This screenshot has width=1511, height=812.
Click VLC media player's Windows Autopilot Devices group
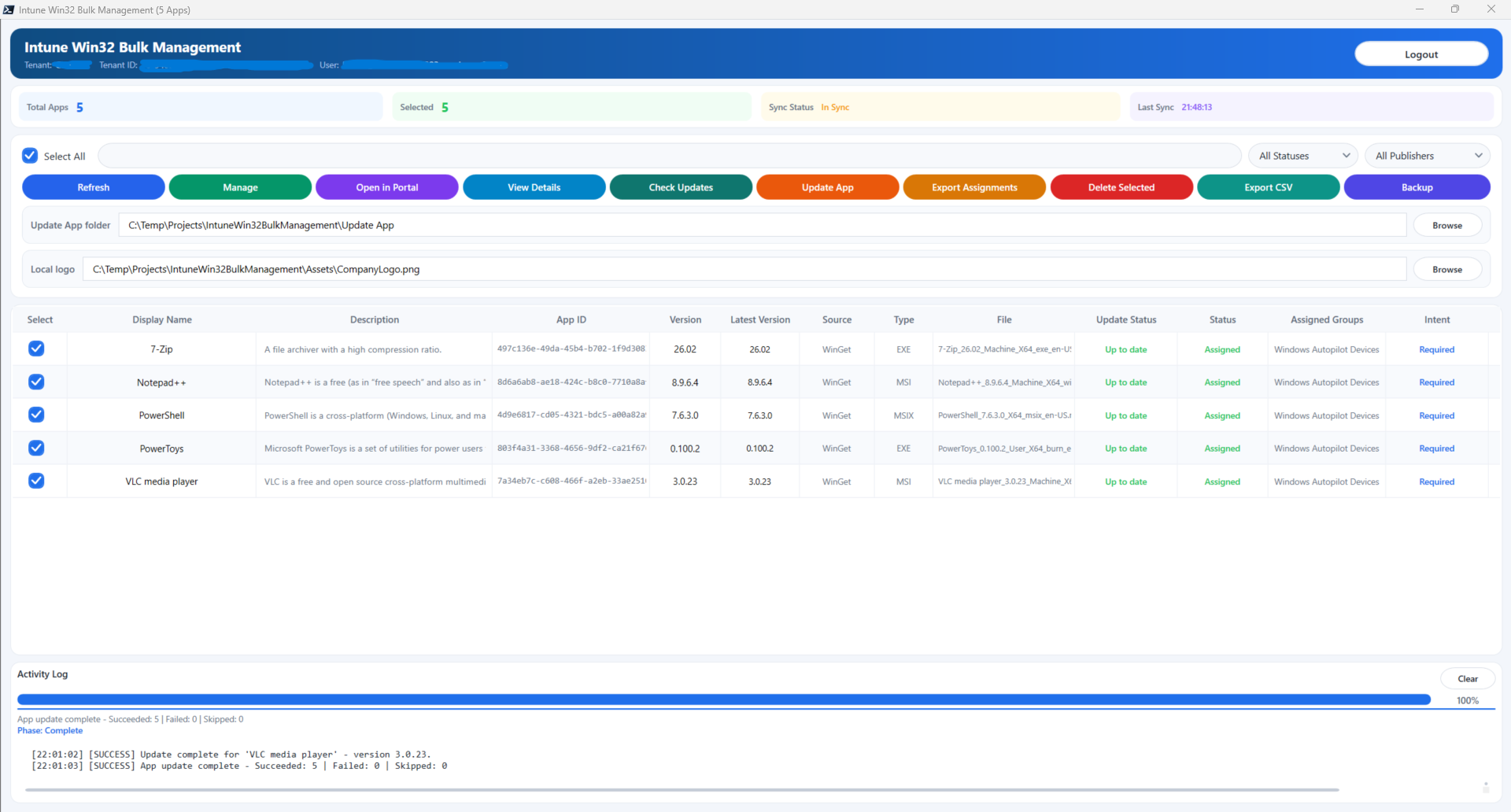tap(1327, 482)
